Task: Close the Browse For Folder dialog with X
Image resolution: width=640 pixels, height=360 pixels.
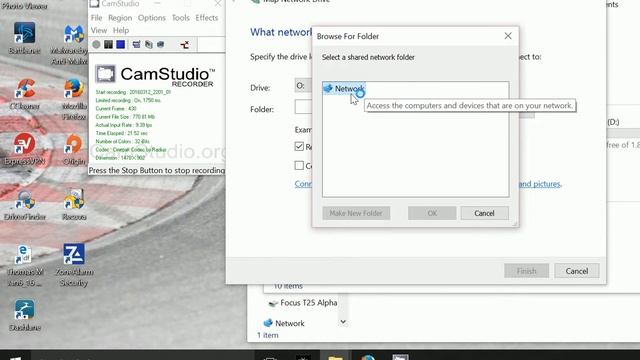Action: coord(508,36)
